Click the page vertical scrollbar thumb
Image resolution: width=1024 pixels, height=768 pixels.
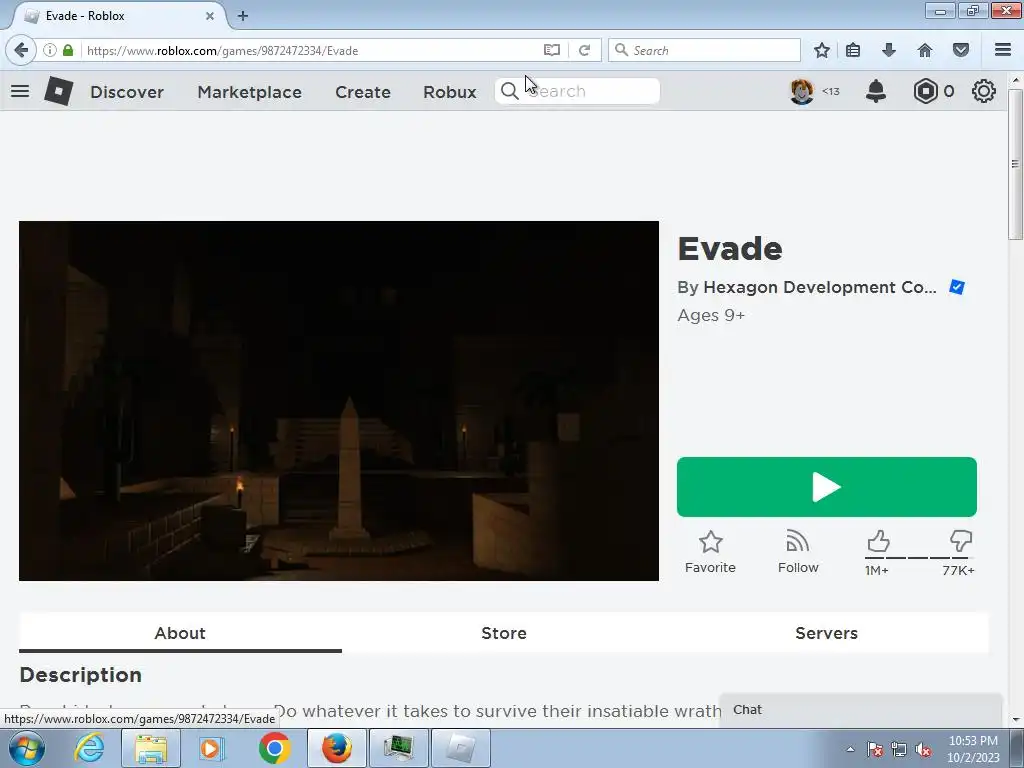point(1015,163)
